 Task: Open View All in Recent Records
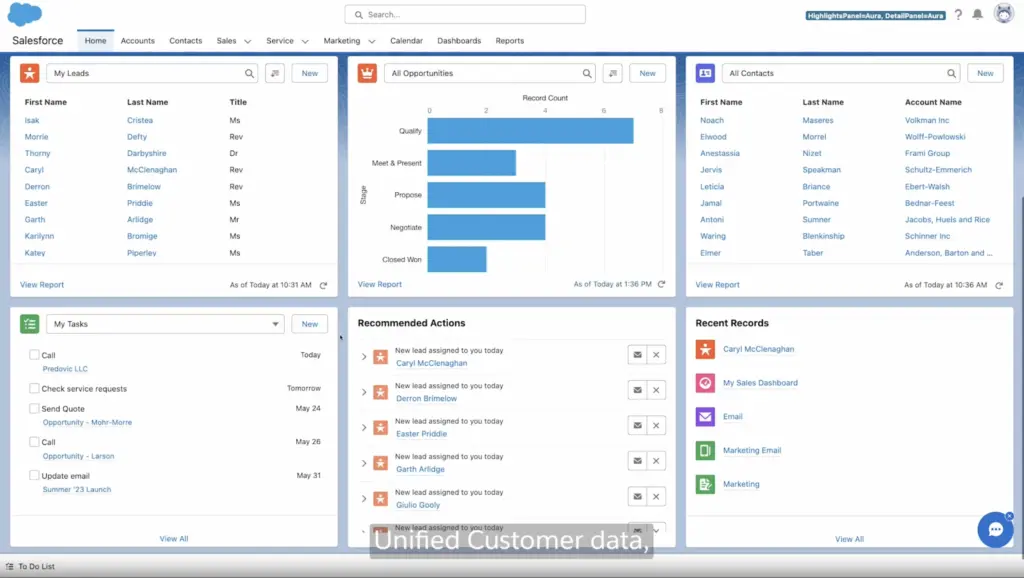[x=849, y=539]
